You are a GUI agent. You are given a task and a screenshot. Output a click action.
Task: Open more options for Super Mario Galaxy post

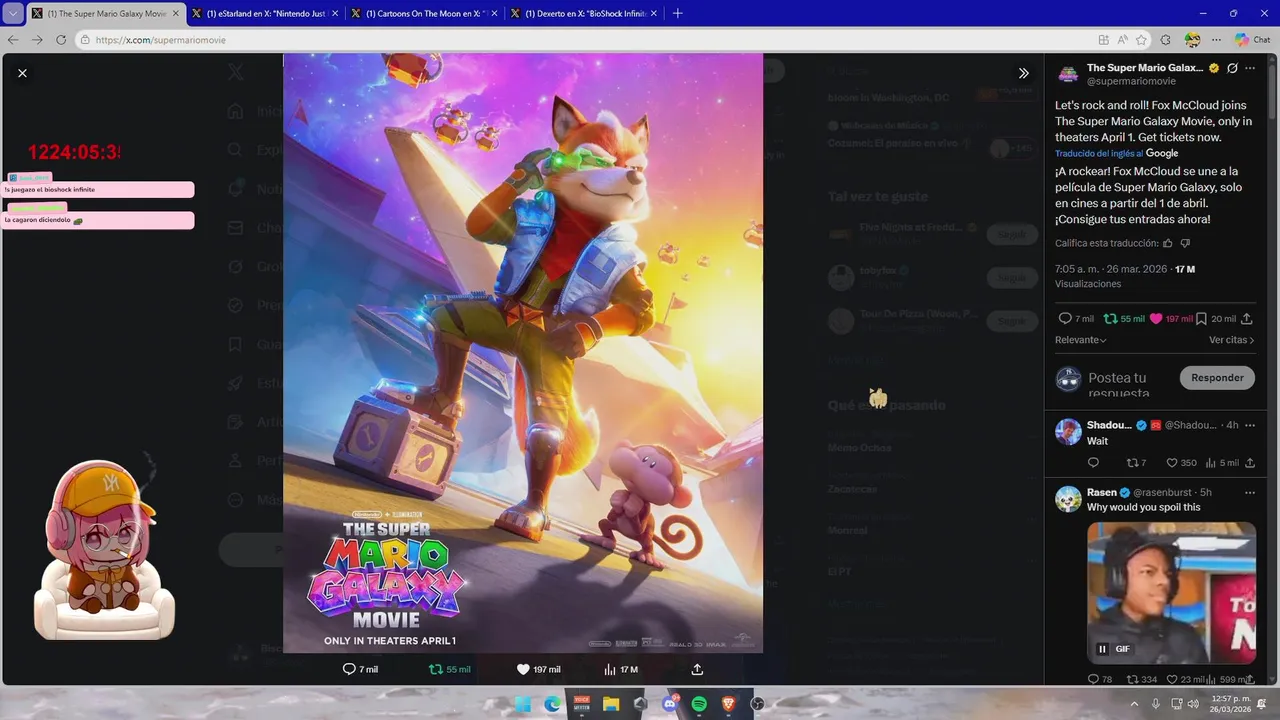tap(1250, 68)
